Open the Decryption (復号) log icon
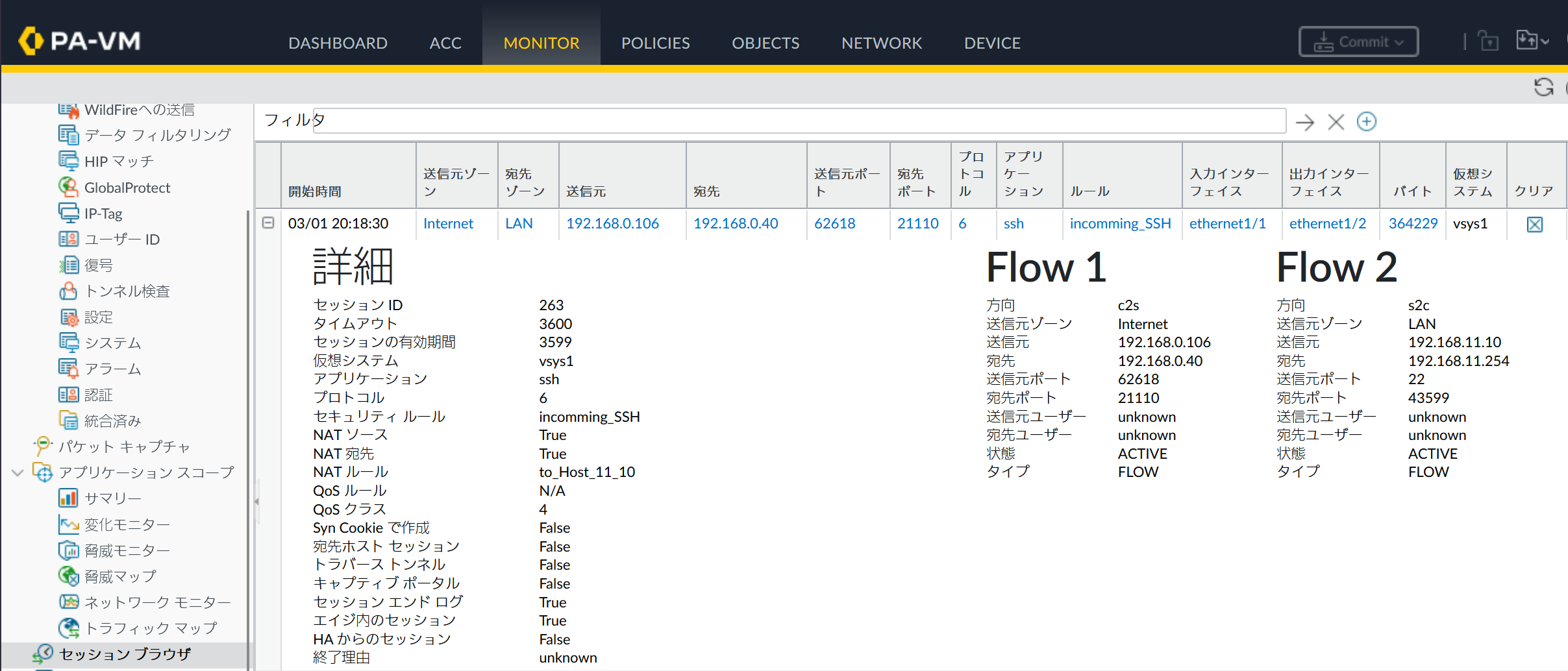 [68, 265]
